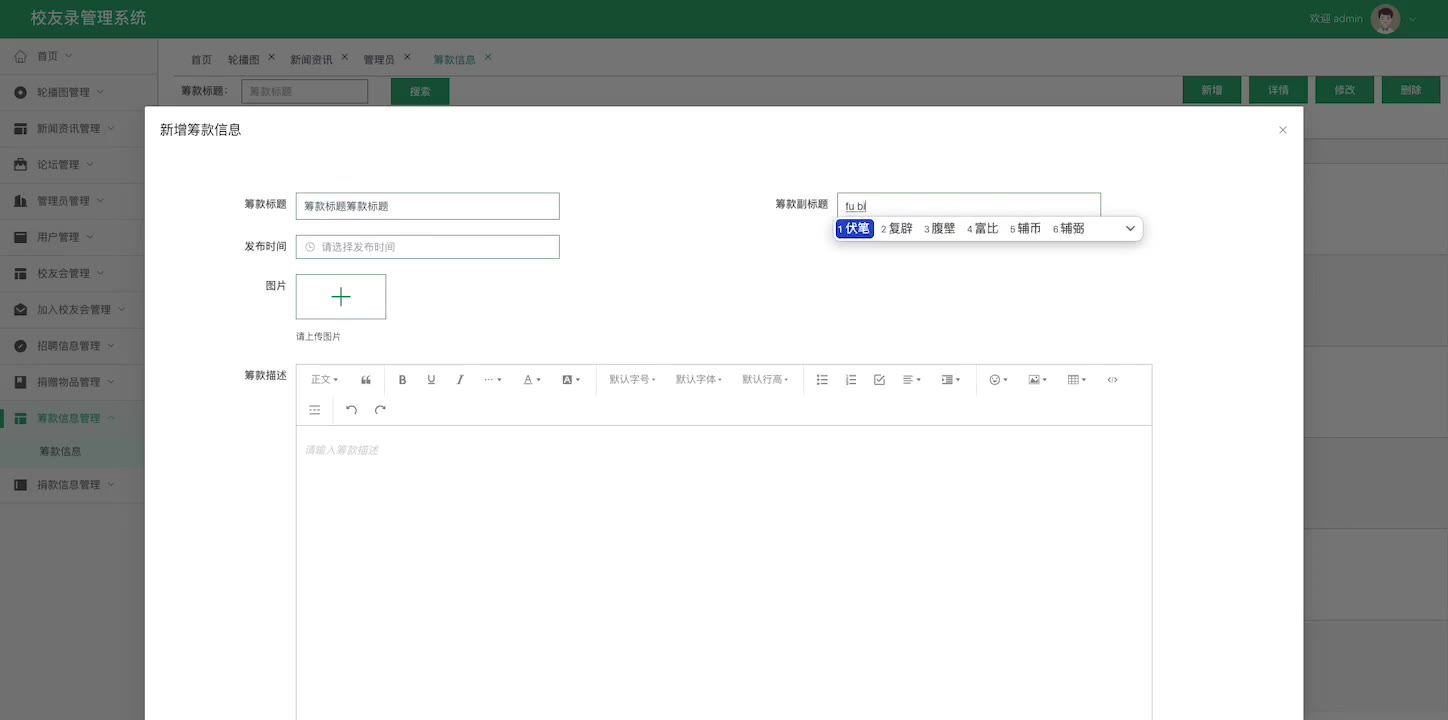Click the admin avatar picture
This screenshot has width=1448, height=720.
pos(1385,19)
